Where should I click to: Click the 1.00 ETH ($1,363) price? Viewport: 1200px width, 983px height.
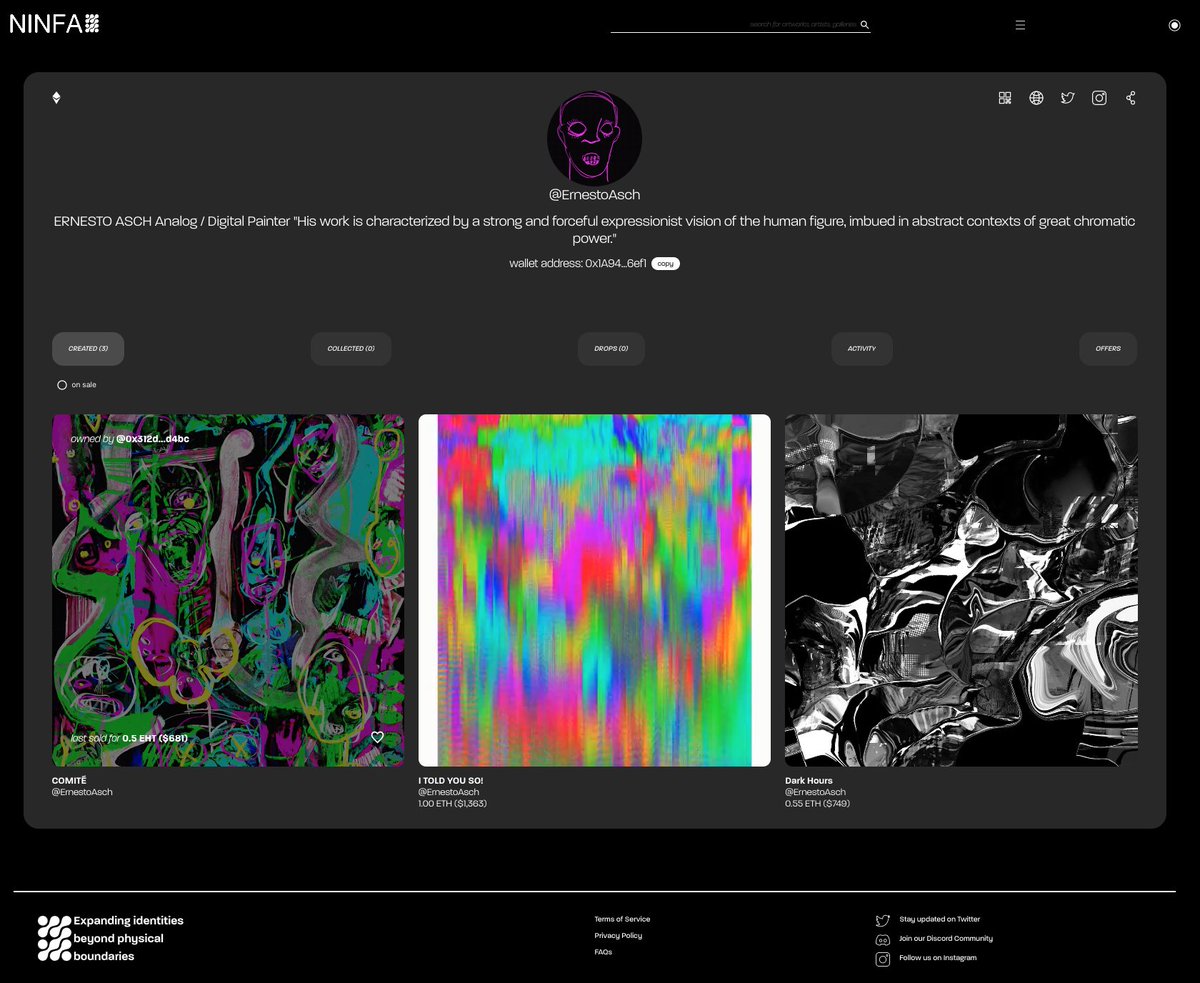453,803
